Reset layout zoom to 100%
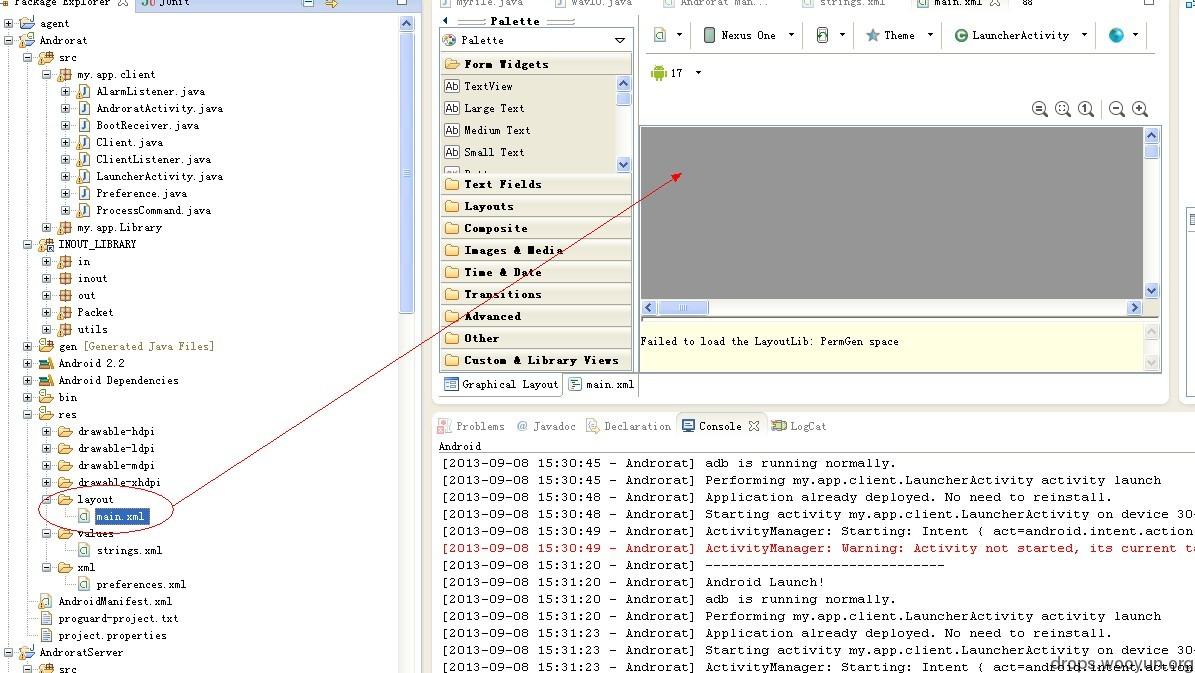The image size is (1195, 673). tap(1086, 110)
